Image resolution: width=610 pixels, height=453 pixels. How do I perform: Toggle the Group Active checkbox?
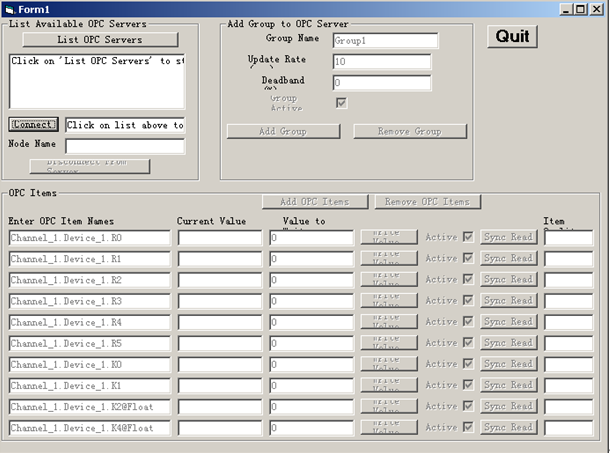(341, 104)
